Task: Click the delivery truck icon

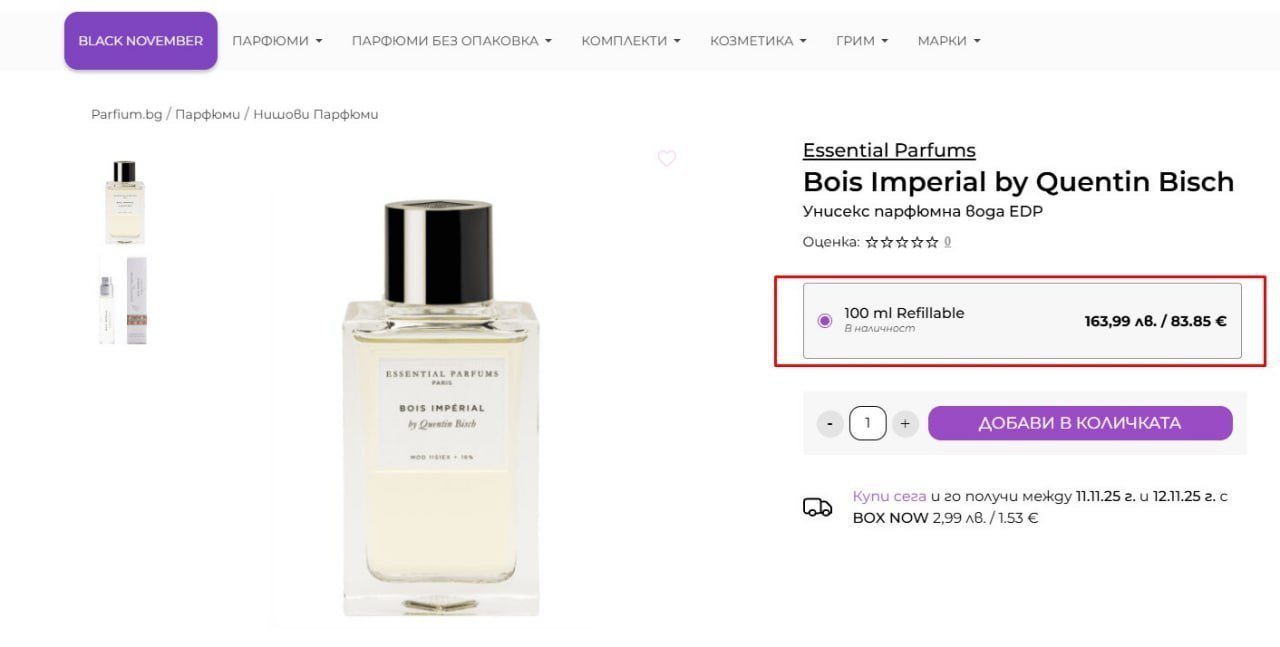Action: coord(817,507)
